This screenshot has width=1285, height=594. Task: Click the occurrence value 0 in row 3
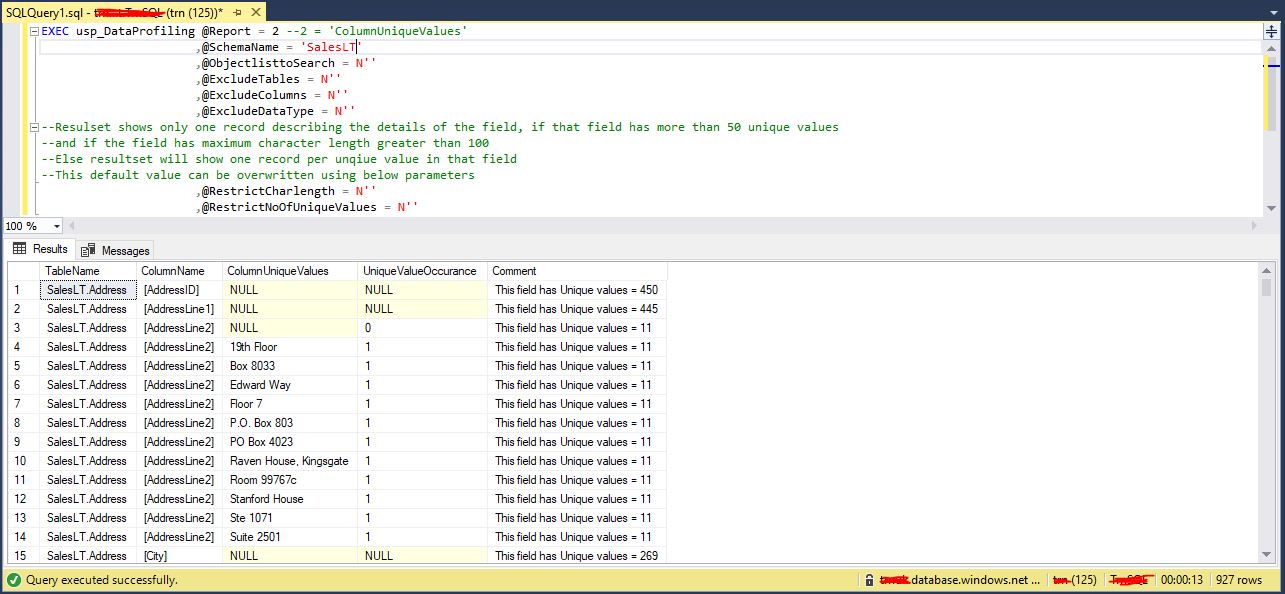click(x=423, y=328)
